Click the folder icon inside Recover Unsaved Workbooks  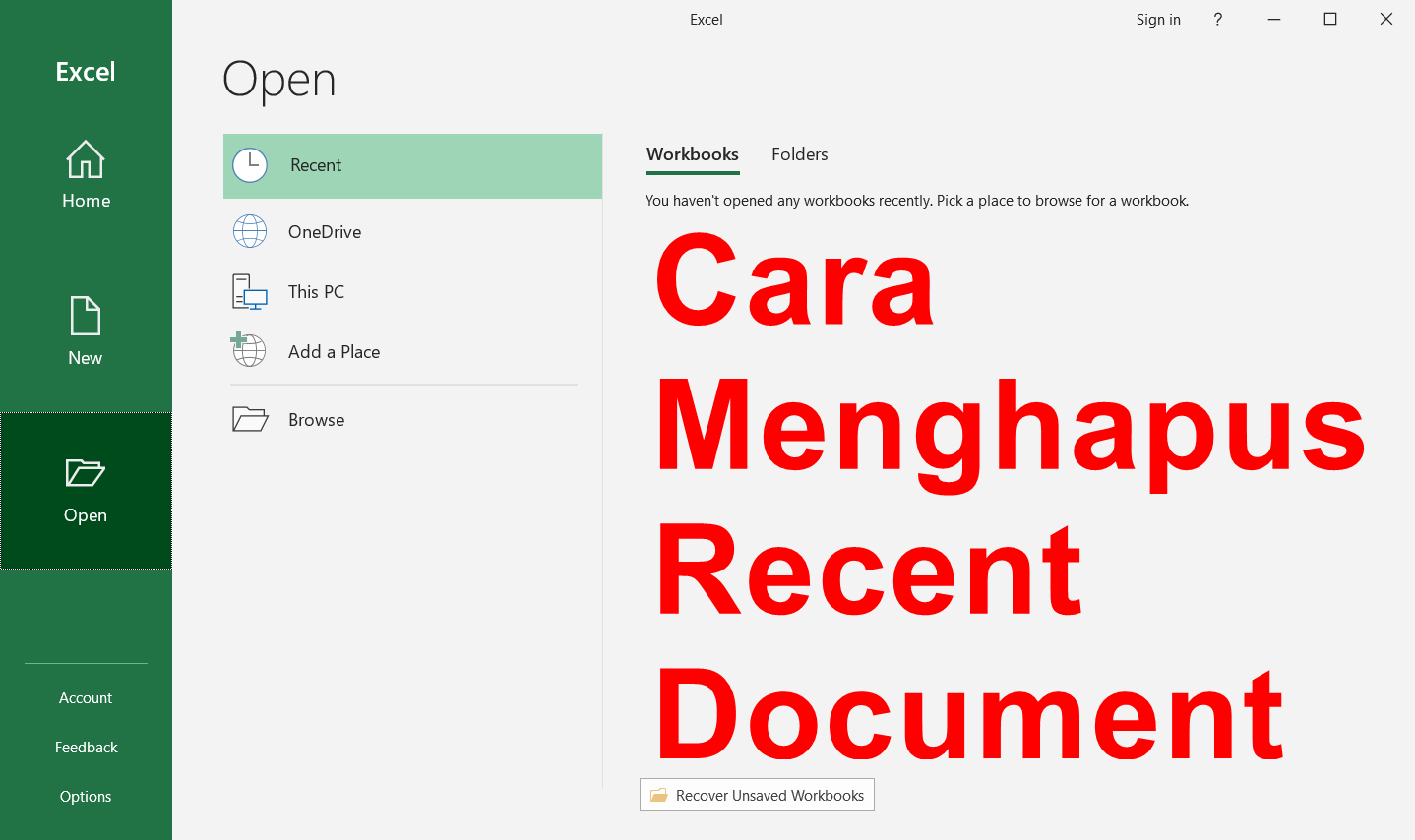tap(658, 795)
